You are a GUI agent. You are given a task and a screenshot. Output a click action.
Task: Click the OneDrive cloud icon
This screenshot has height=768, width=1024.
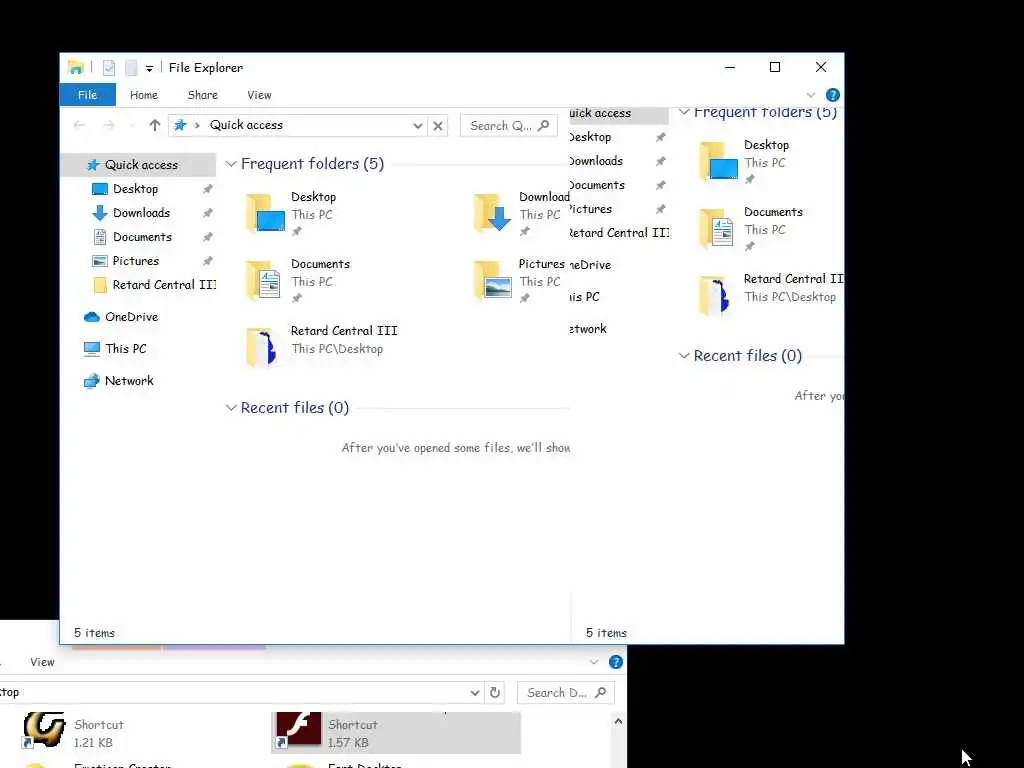pos(91,317)
